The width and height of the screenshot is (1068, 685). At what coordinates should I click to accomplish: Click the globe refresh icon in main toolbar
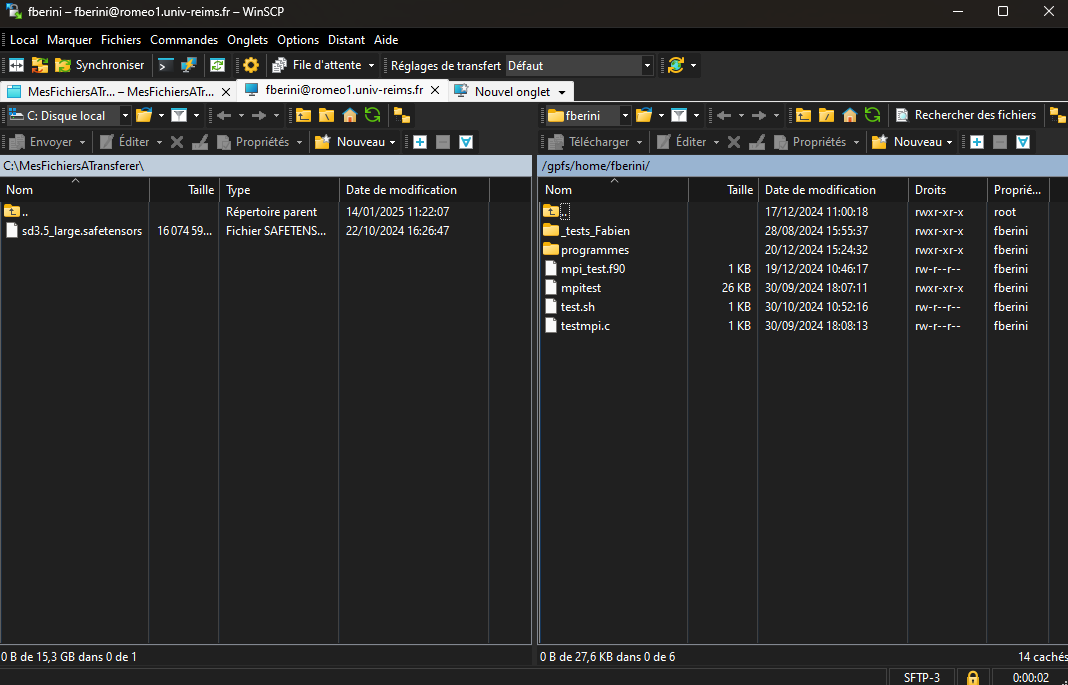coord(676,65)
